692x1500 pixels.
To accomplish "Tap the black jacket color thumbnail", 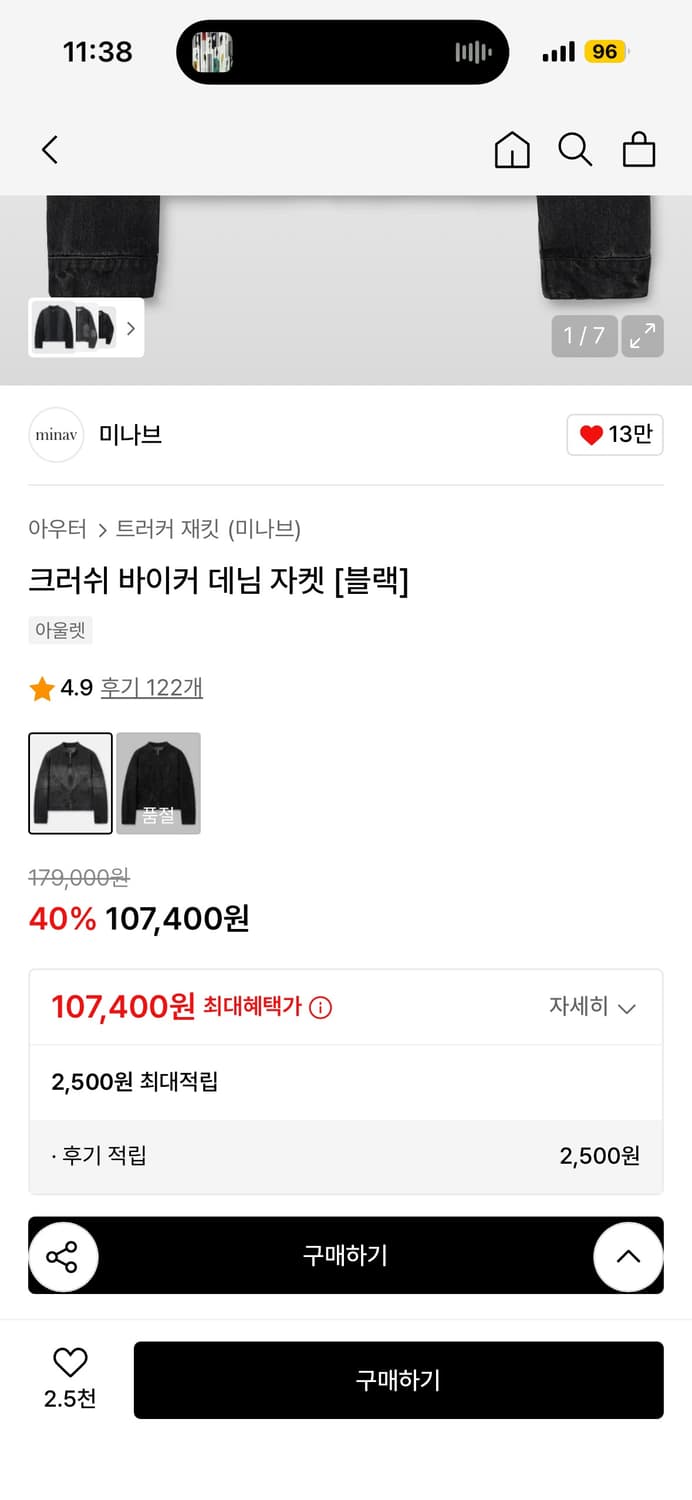I will 69,783.
